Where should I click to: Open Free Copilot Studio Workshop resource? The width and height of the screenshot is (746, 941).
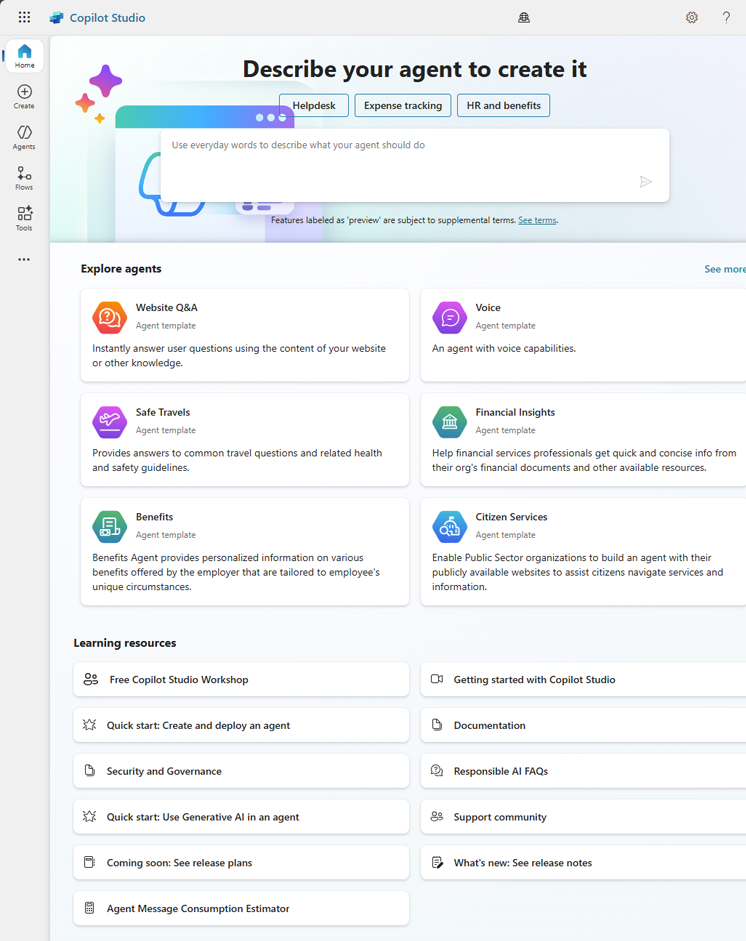pyautogui.click(x=241, y=679)
